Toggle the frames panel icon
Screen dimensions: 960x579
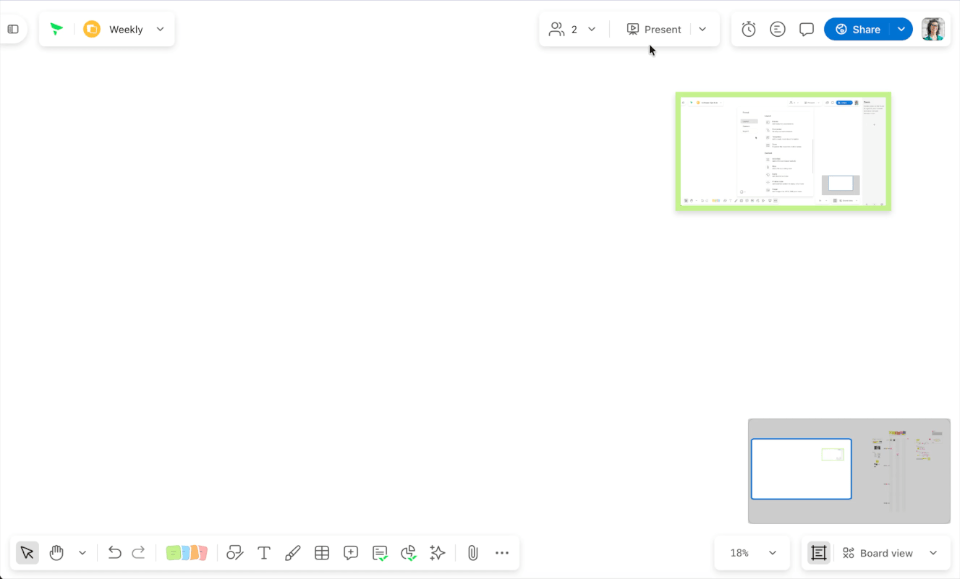819,553
